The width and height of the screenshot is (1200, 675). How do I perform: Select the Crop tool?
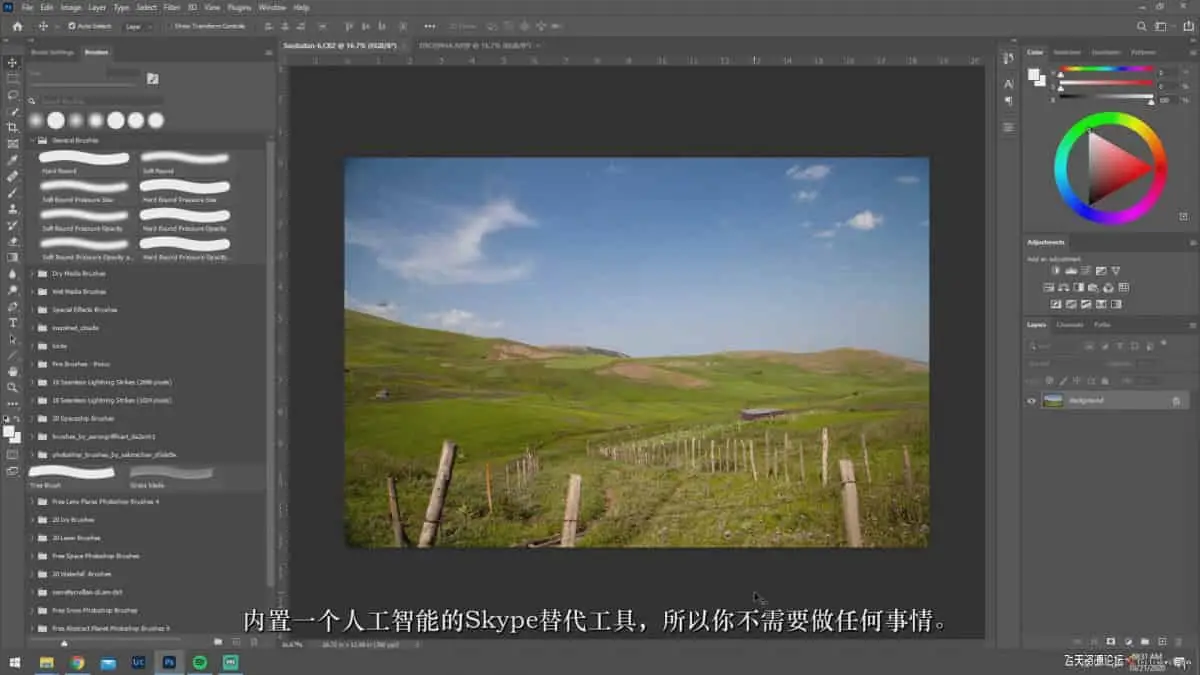point(13,127)
